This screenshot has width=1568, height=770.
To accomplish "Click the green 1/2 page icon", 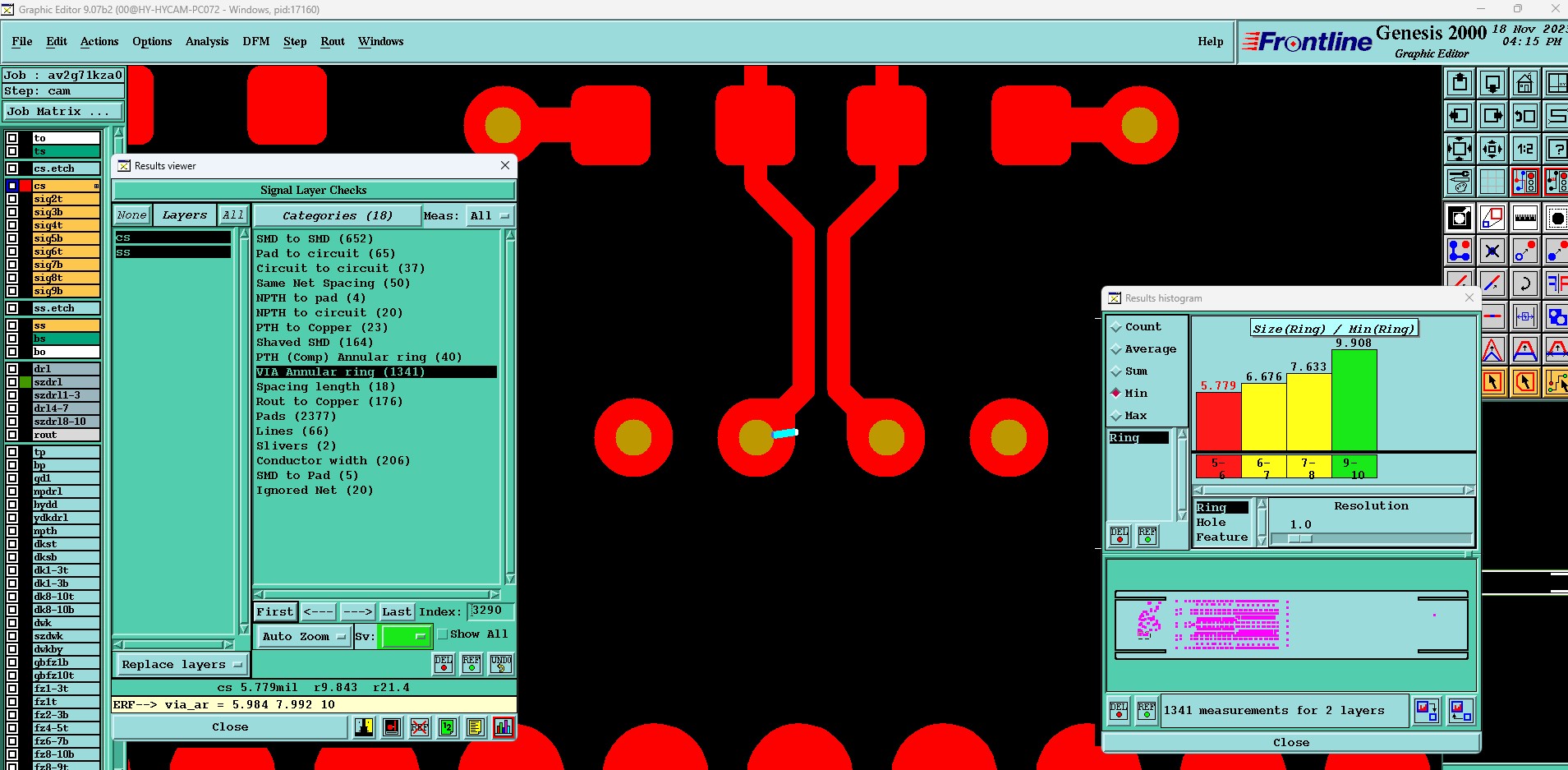I will coord(448,726).
